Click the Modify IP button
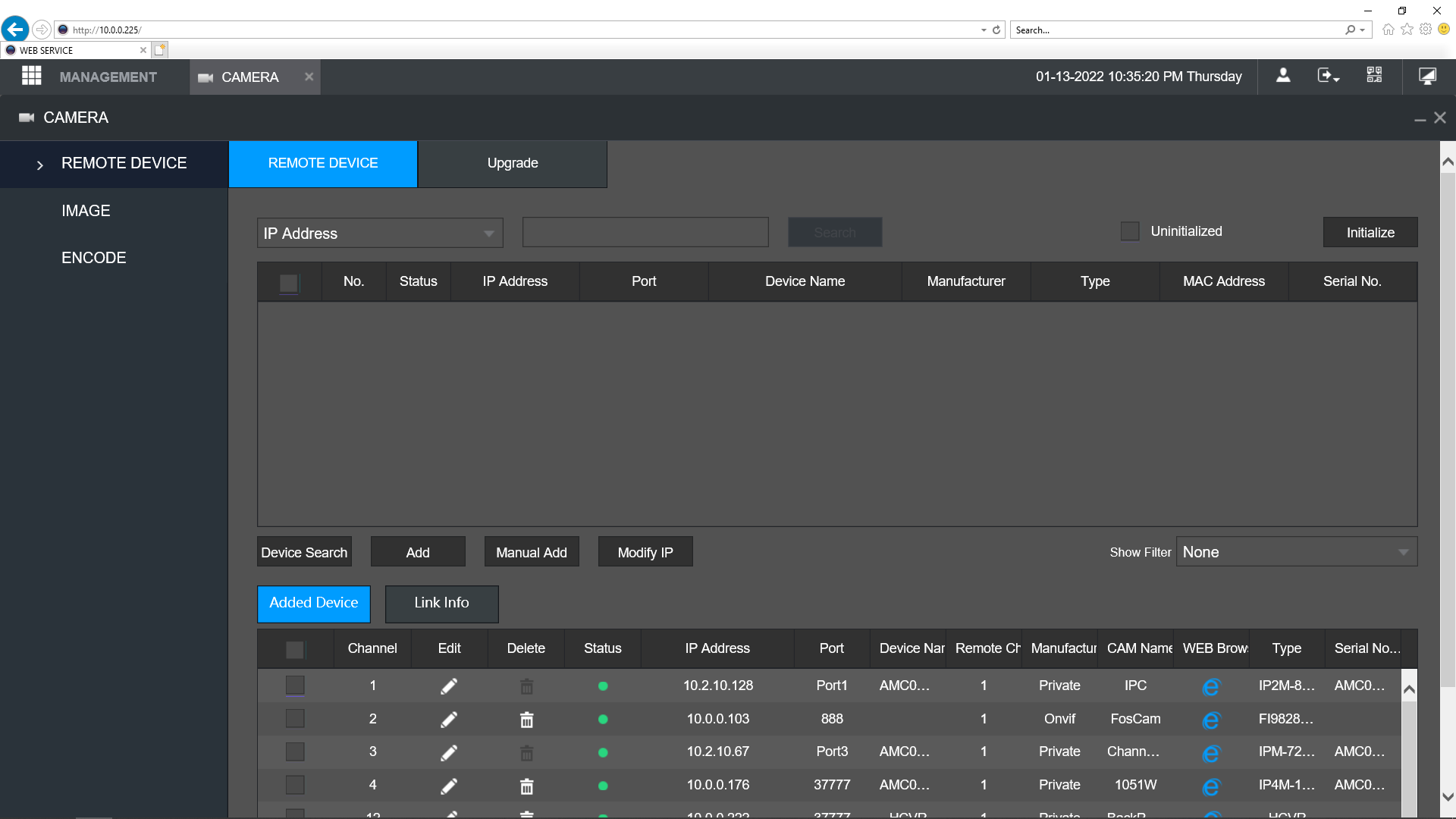The height and width of the screenshot is (819, 1456). pyautogui.click(x=645, y=552)
